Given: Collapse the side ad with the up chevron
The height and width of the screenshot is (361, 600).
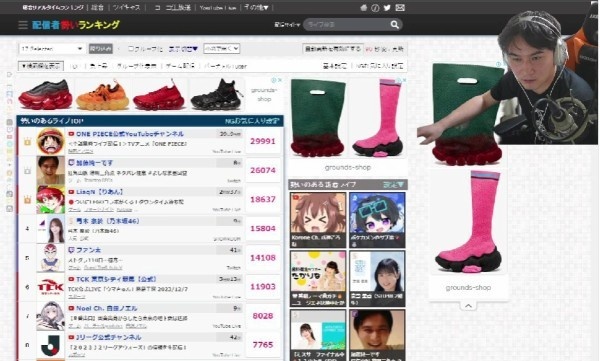Looking at the screenshot, I should click(468, 305).
